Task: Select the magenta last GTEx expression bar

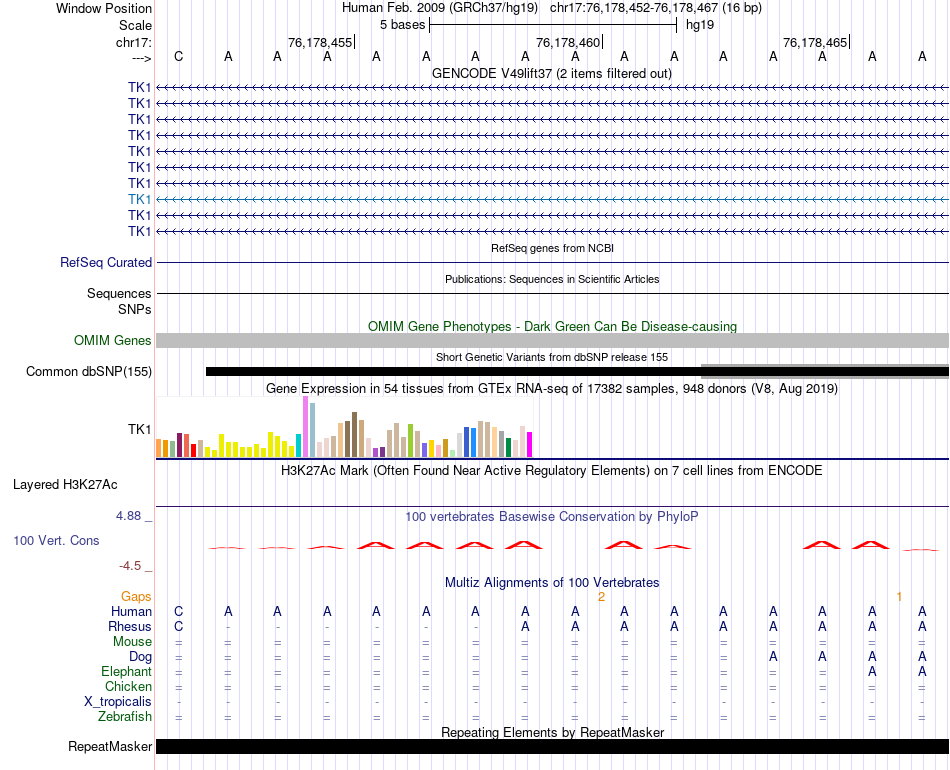Action: pyautogui.click(x=529, y=444)
